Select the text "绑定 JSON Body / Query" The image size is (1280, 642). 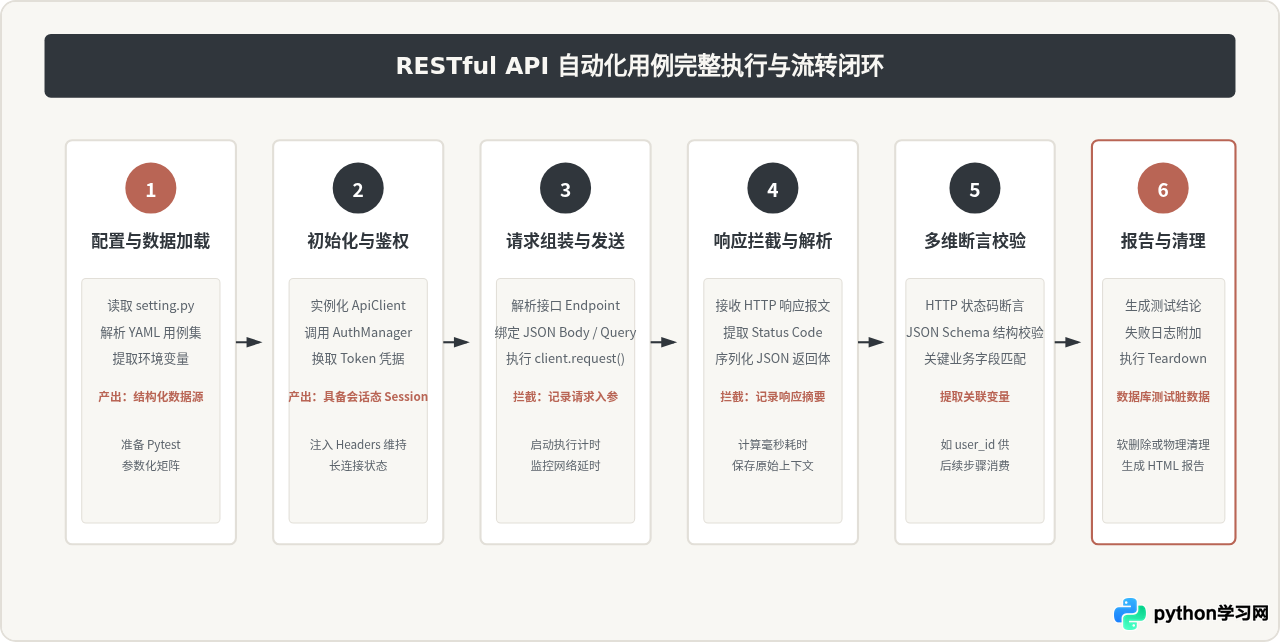click(565, 332)
